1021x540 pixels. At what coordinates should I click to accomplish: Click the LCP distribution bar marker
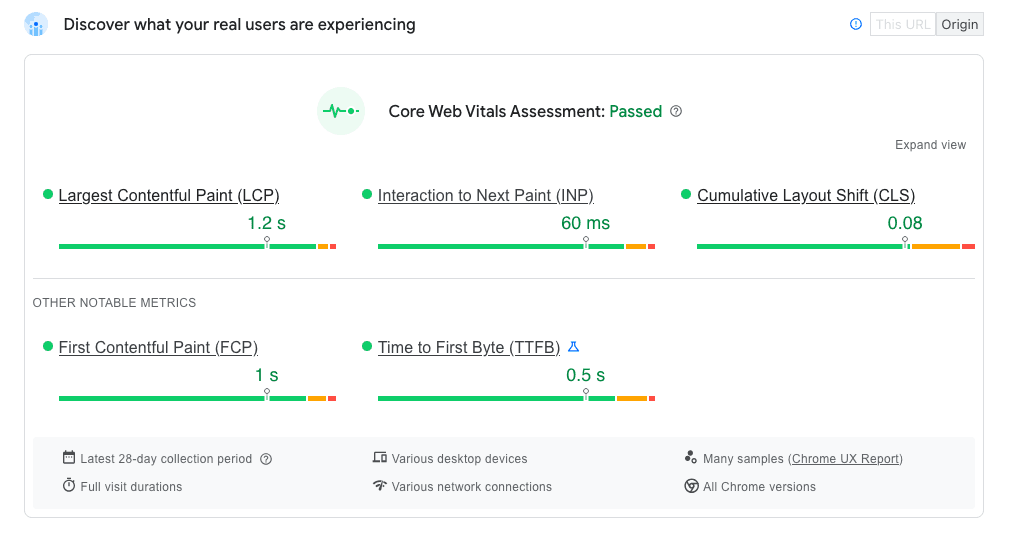(x=267, y=242)
